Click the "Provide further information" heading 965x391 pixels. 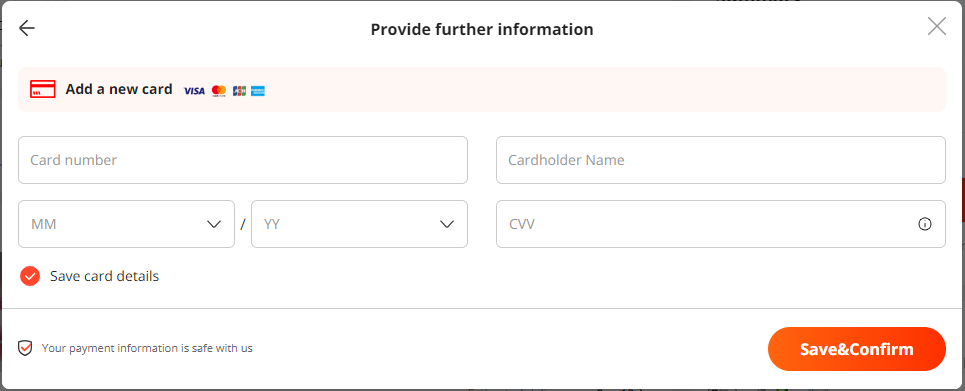click(482, 29)
